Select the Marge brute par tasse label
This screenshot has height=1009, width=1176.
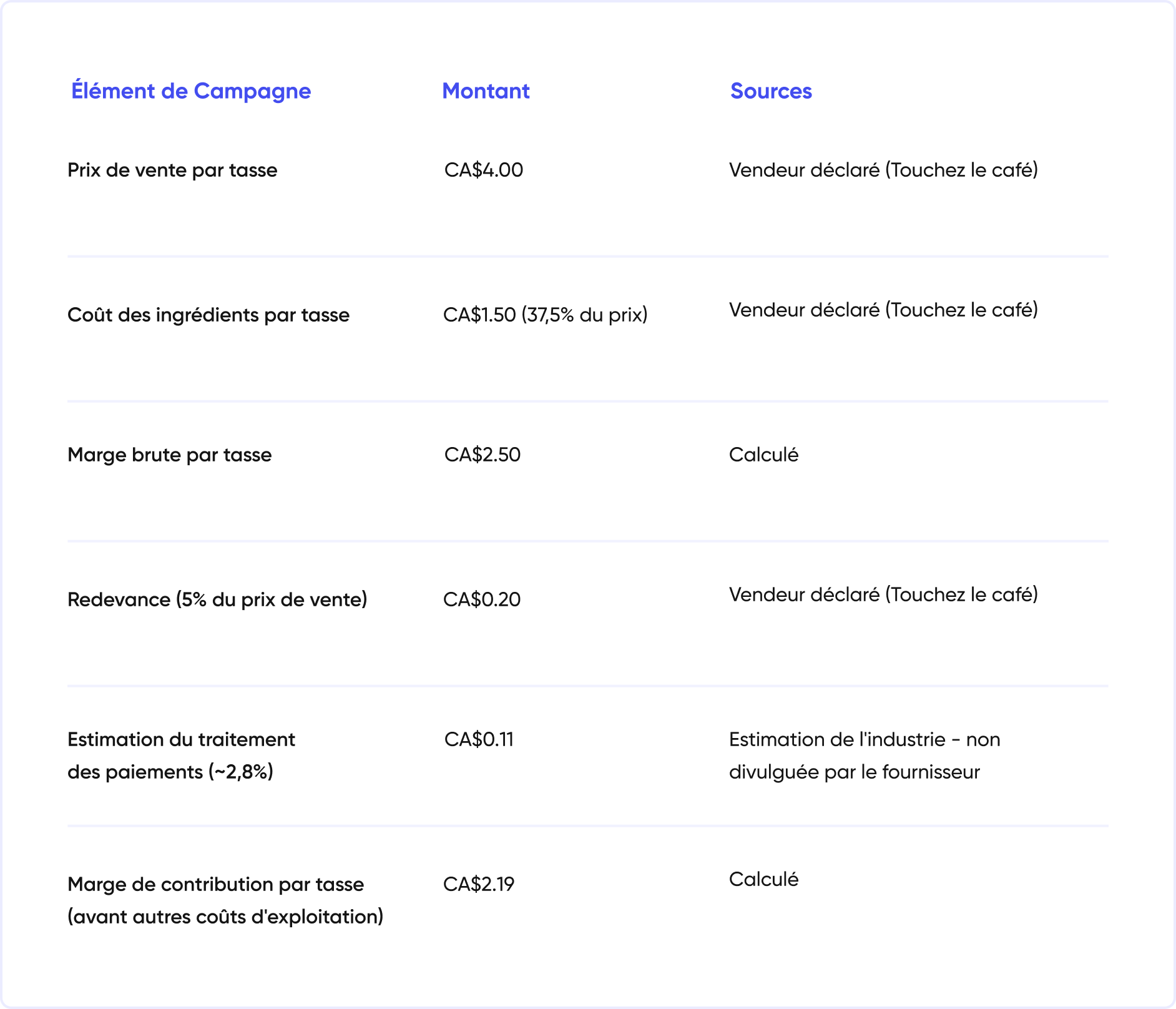pyautogui.click(x=170, y=455)
